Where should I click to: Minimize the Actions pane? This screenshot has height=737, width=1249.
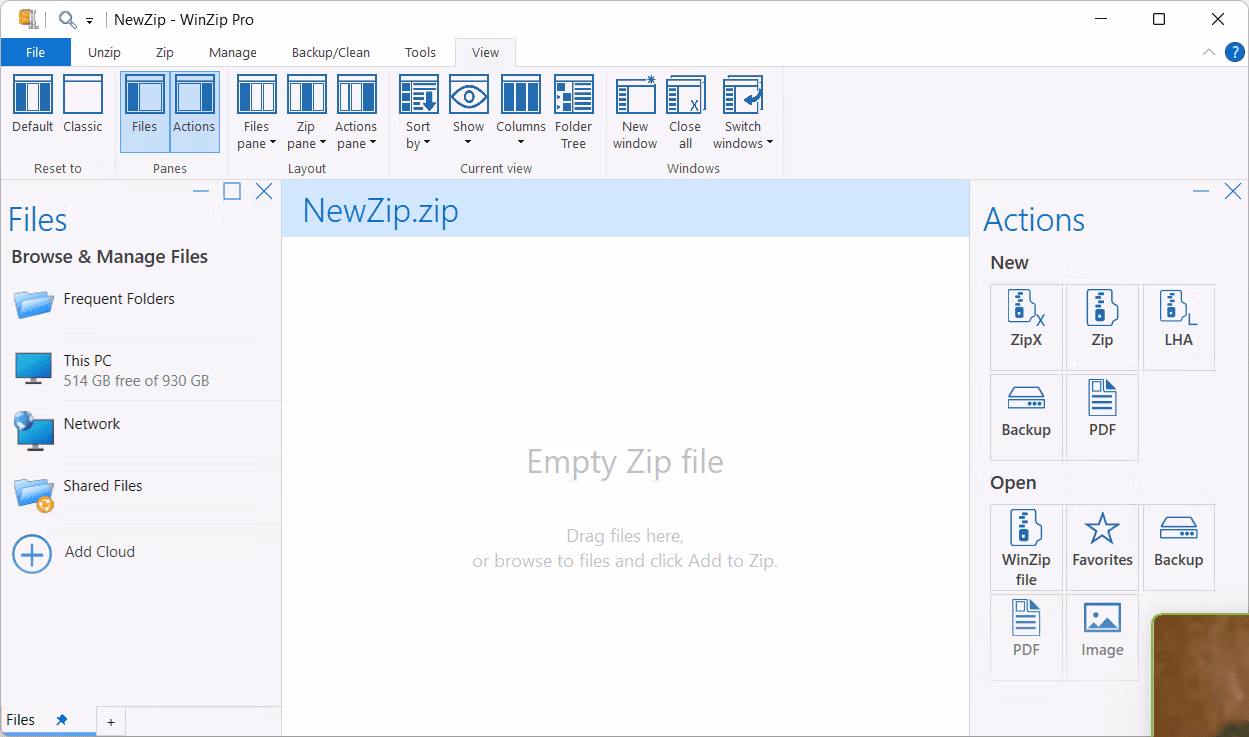[x=1201, y=191]
